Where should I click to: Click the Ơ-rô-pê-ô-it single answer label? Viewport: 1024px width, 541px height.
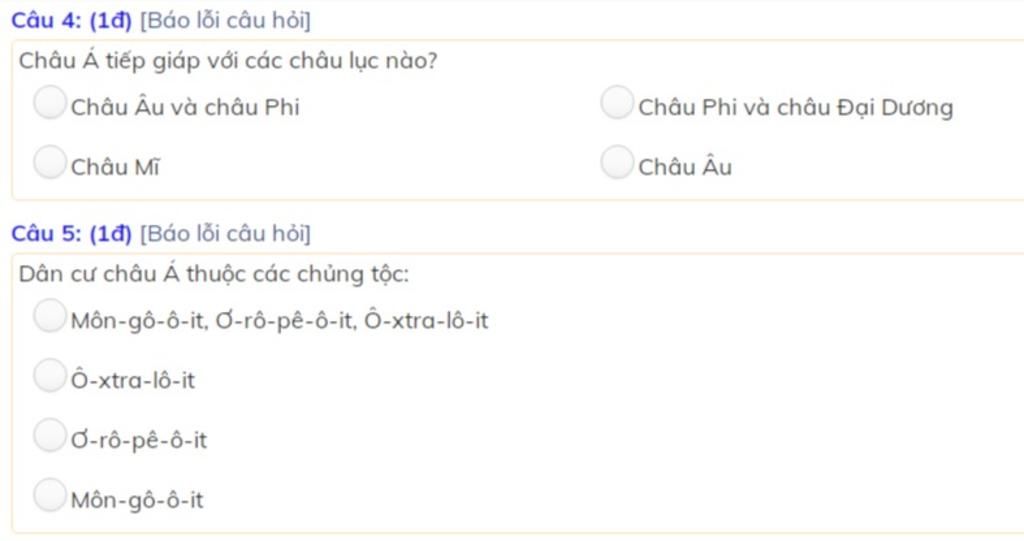point(138,440)
